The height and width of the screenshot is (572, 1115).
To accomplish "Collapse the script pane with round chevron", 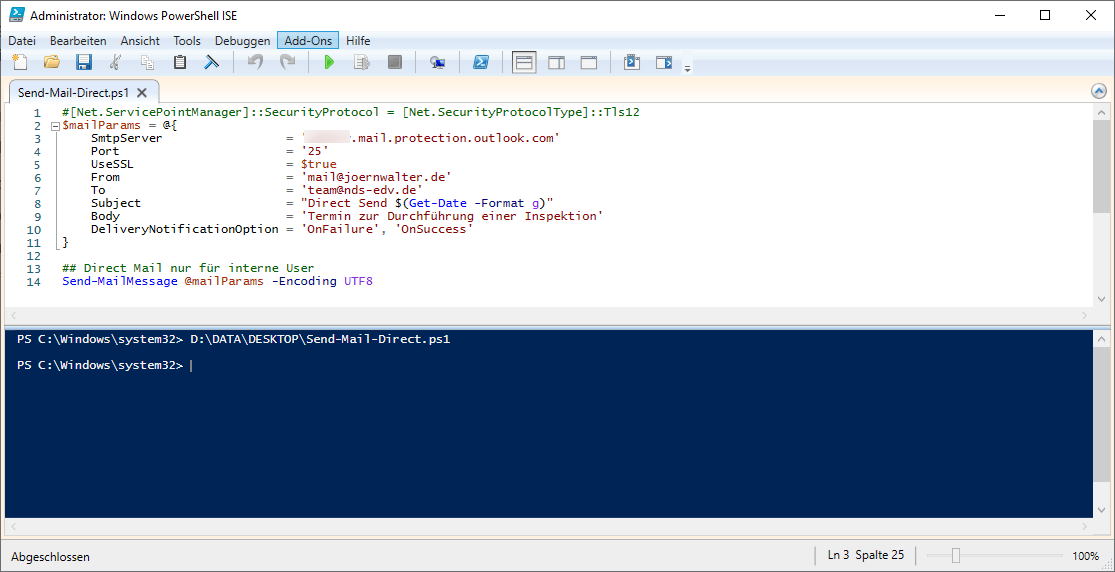I will point(1099,91).
